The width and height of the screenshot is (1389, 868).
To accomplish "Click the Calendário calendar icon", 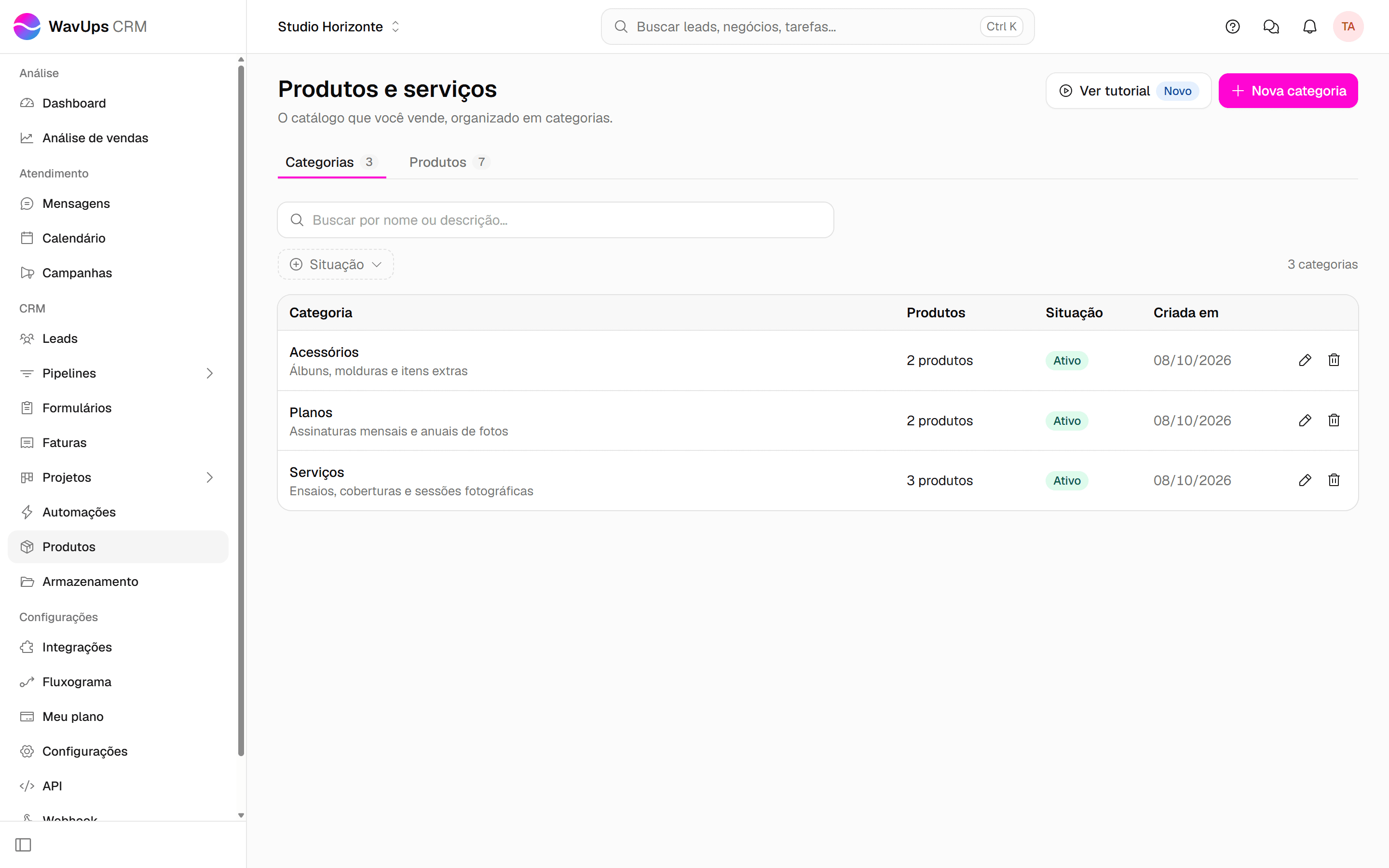I will (27, 238).
